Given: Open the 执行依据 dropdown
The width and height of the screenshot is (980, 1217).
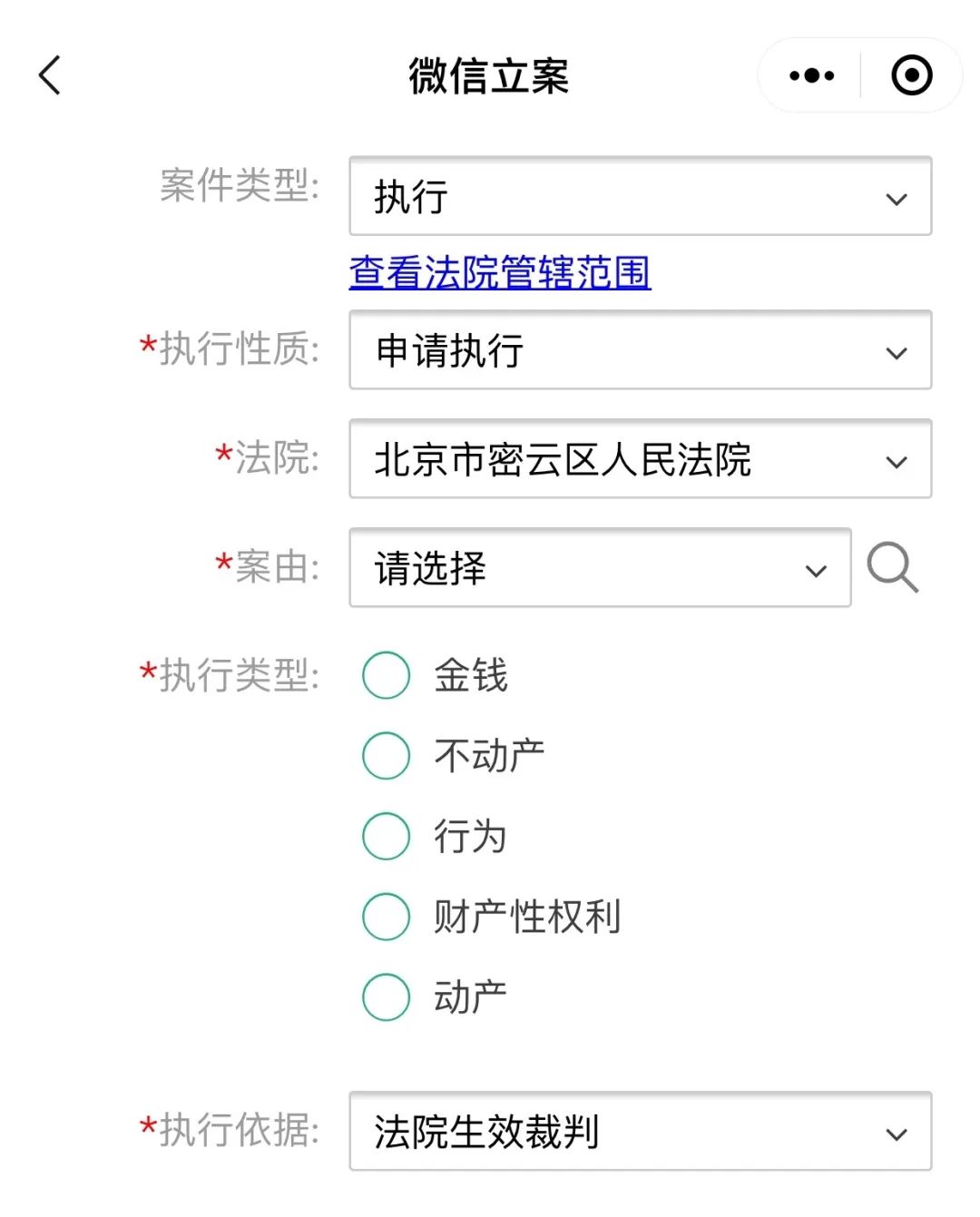Looking at the screenshot, I should coord(897,1133).
